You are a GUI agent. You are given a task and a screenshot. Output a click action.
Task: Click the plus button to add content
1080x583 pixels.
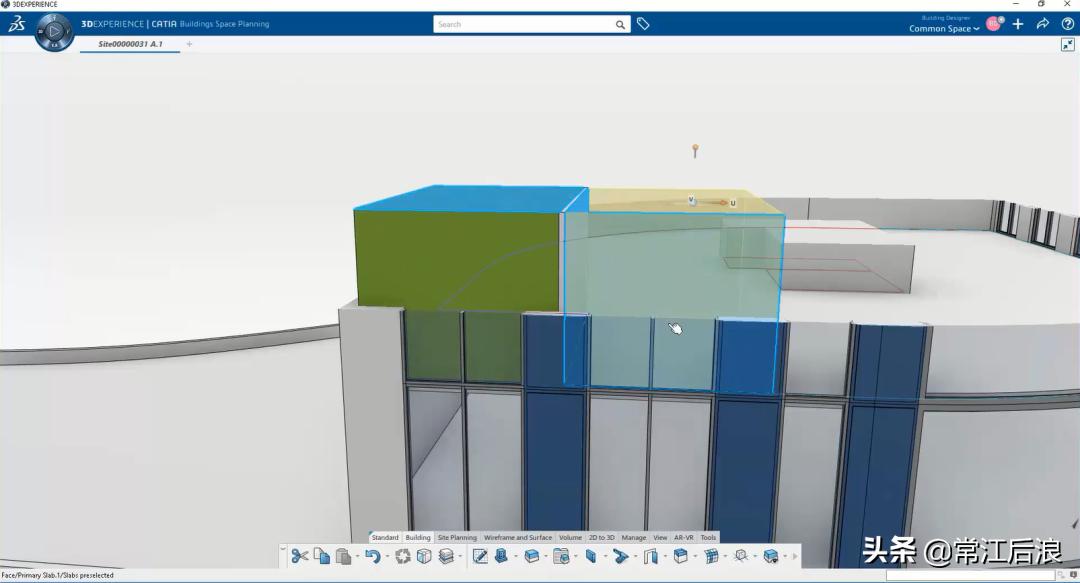click(x=1018, y=24)
